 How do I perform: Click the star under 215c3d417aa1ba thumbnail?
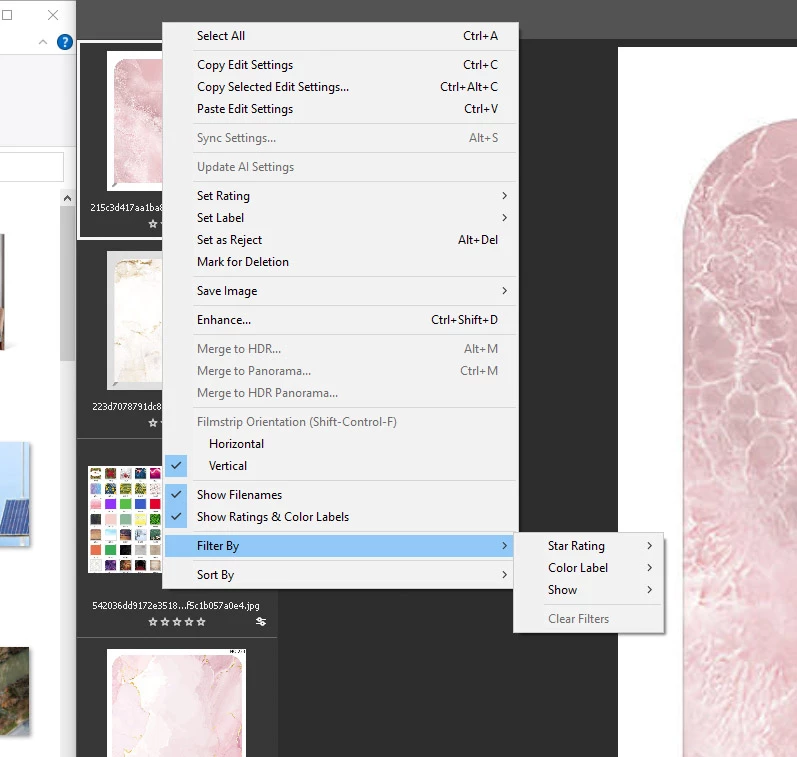tap(152, 224)
